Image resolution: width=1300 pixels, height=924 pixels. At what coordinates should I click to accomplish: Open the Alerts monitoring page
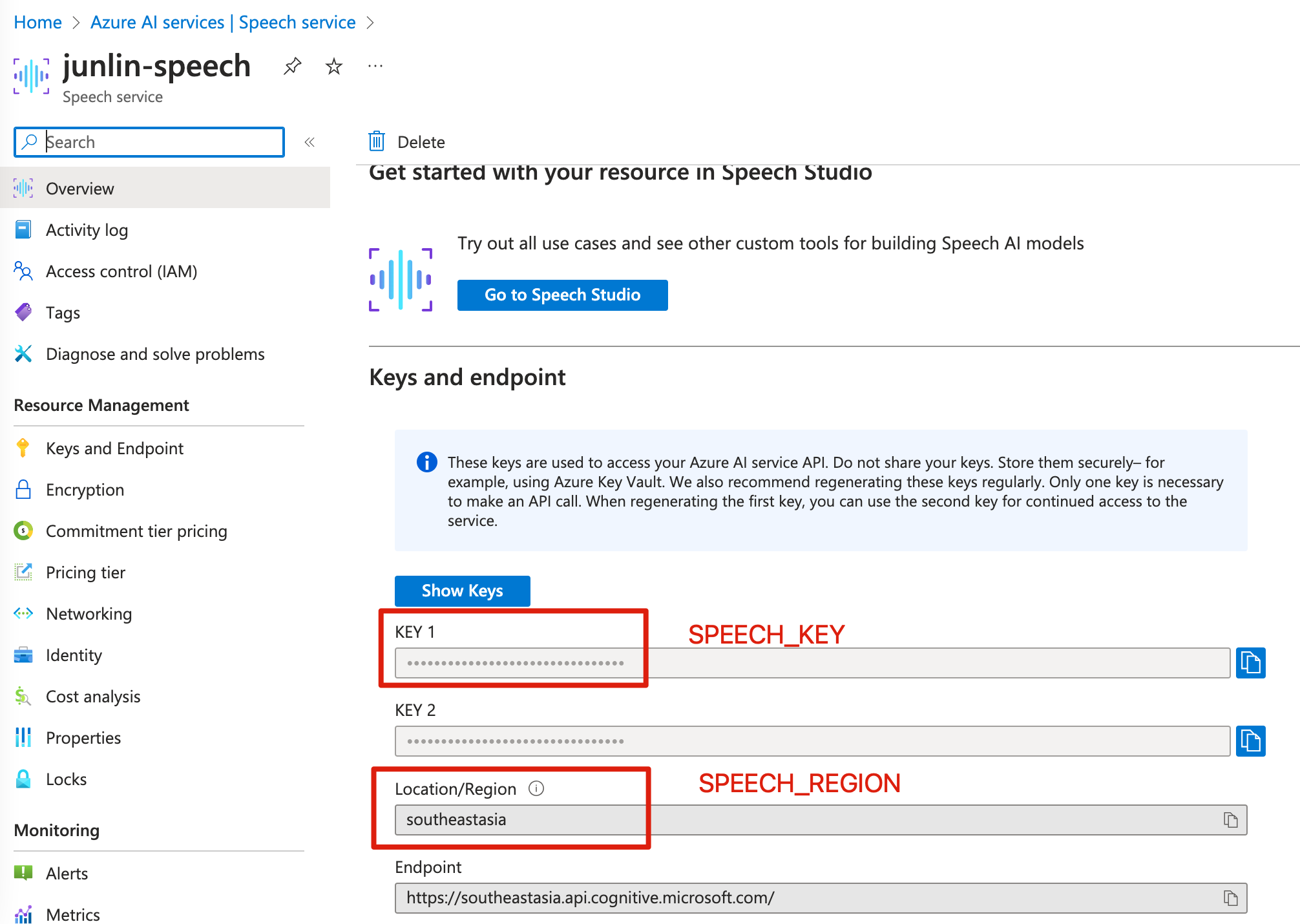[67, 874]
